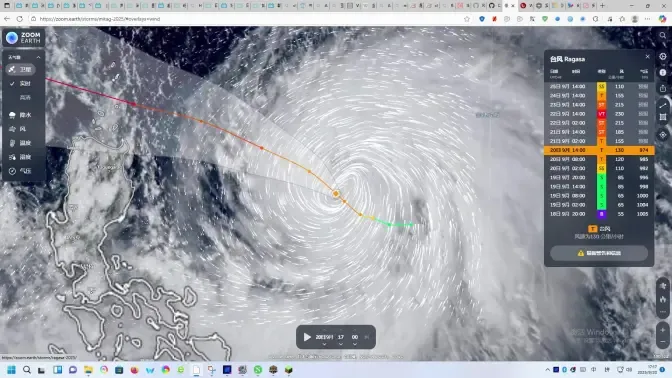
Task: Play the satellite time animation
Action: point(307,337)
